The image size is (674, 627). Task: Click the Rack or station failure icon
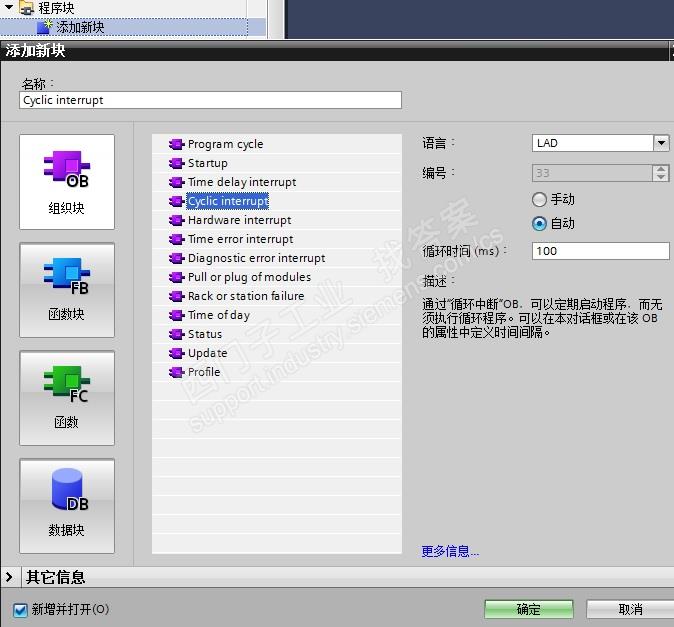click(176, 296)
